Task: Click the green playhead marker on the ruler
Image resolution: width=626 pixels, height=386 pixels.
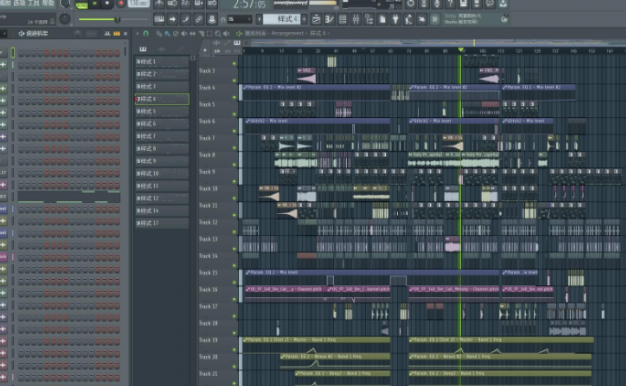Action: click(461, 50)
